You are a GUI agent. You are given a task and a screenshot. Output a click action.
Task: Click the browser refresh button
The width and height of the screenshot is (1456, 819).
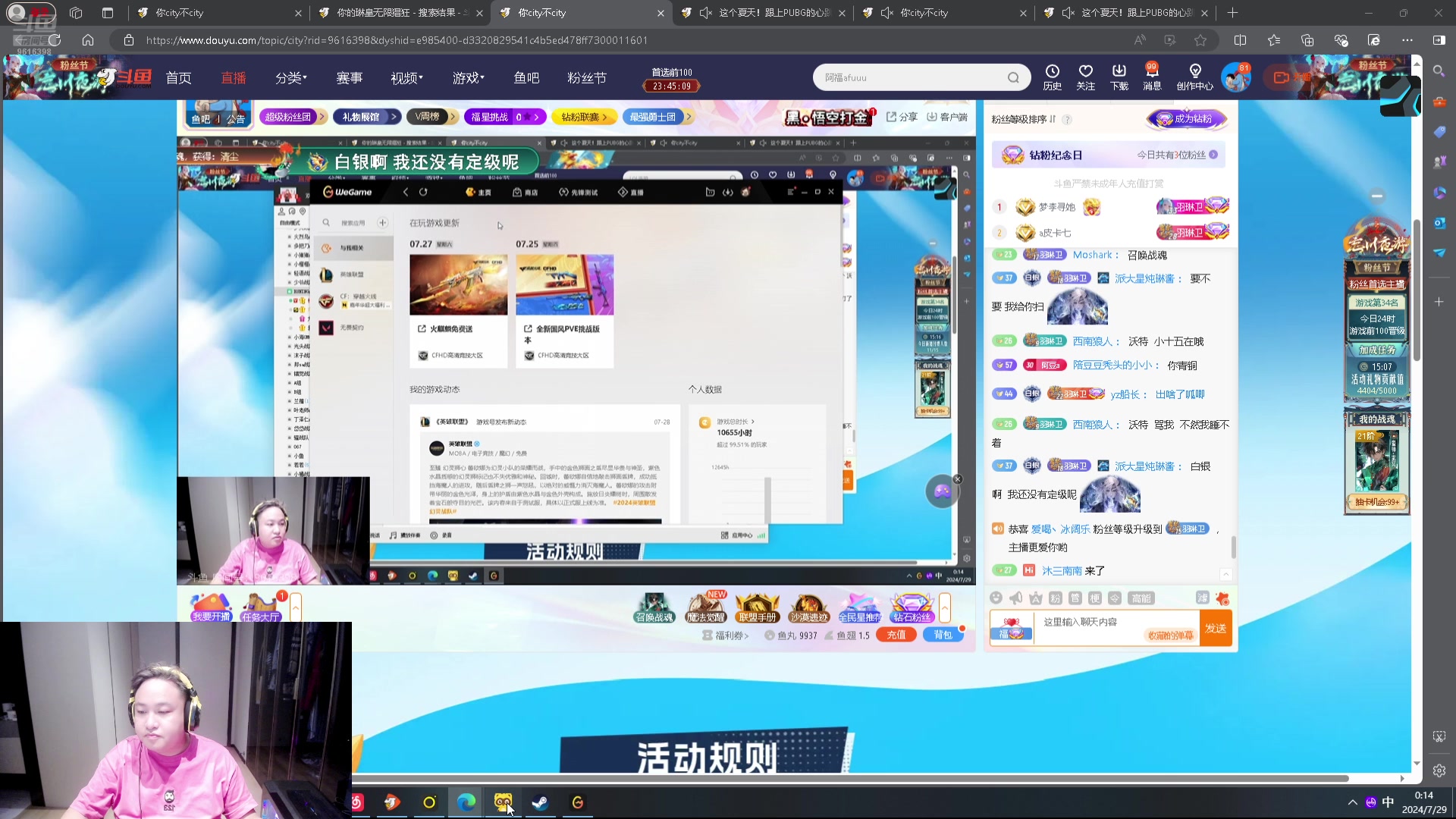[x=55, y=40]
